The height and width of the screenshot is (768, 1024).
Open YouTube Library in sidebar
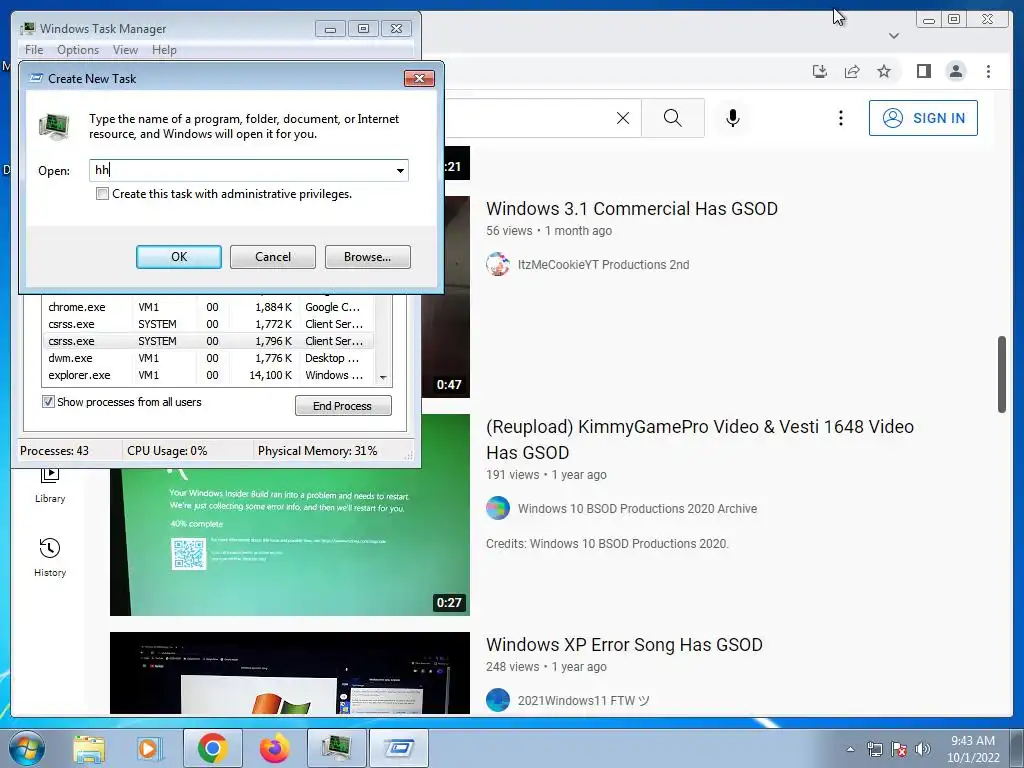click(50, 487)
